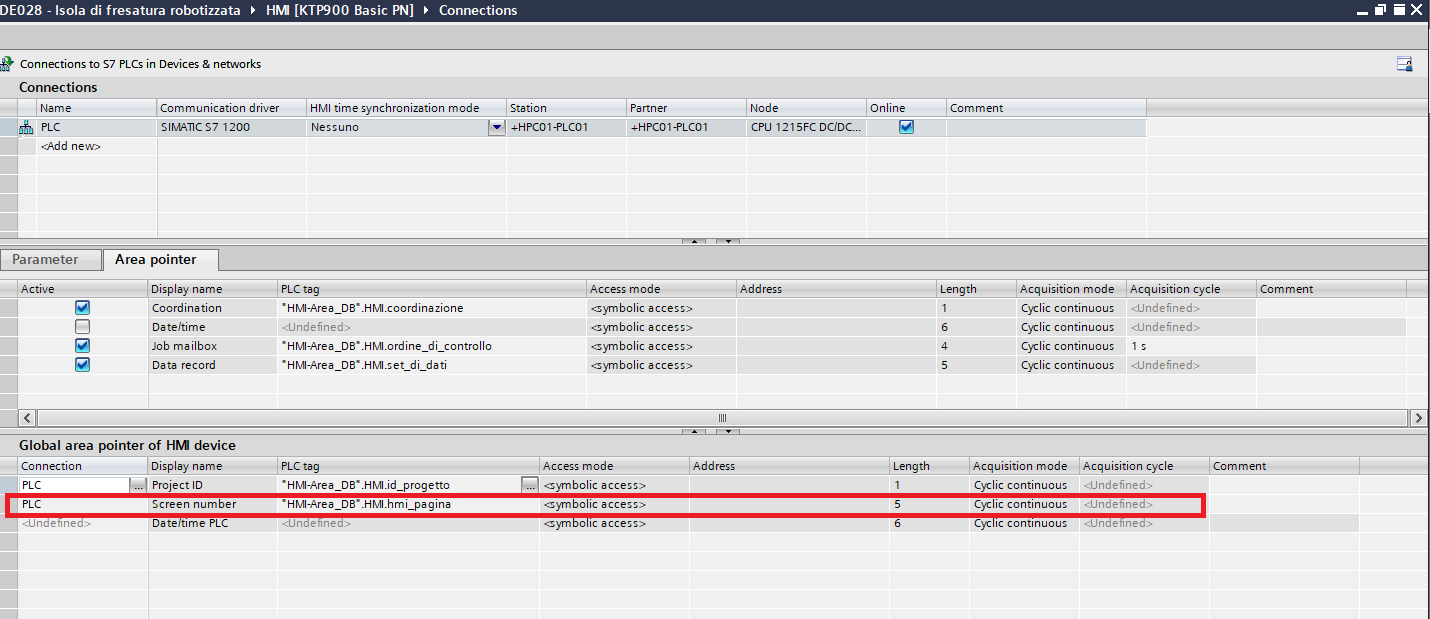Select the PLC connection network icon
Screen dimensions: 1430x619
pyautogui.click(x=26, y=128)
